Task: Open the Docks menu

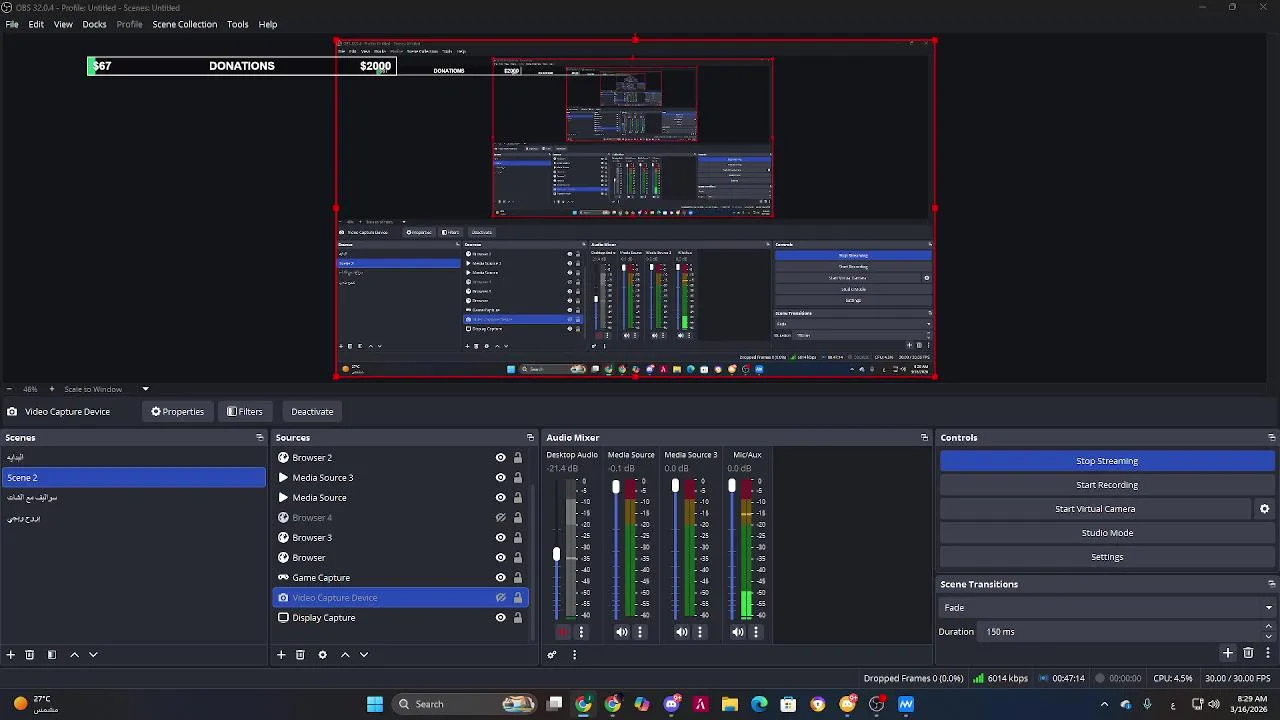Action: click(94, 24)
